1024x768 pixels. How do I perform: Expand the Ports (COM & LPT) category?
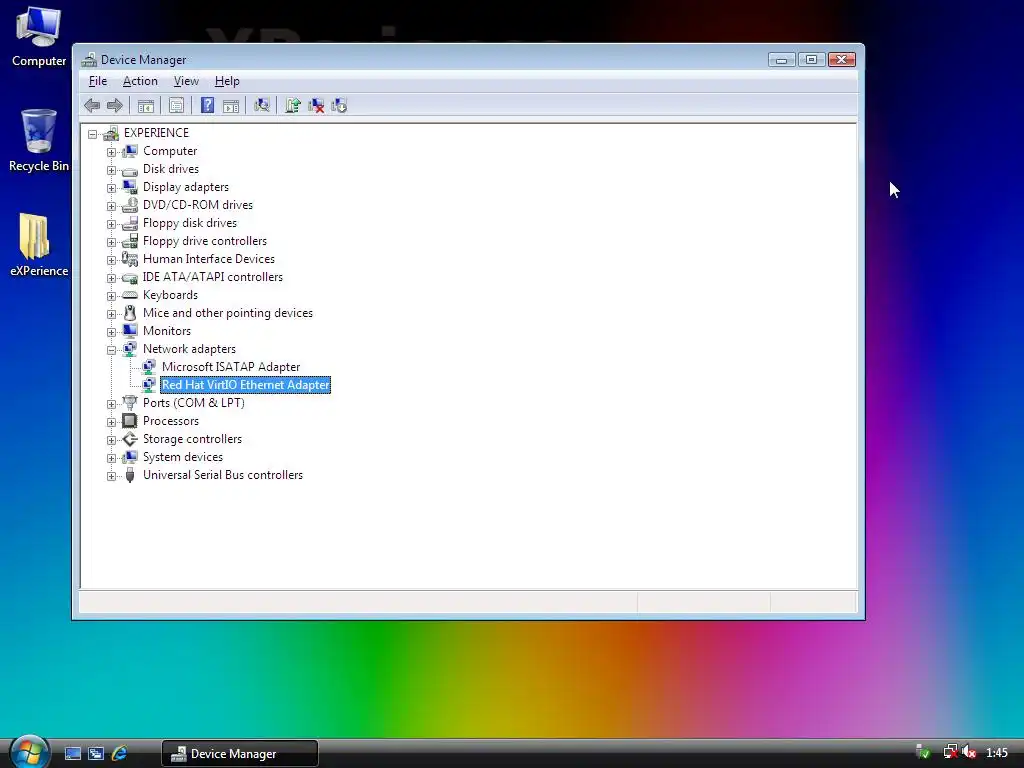112,404
